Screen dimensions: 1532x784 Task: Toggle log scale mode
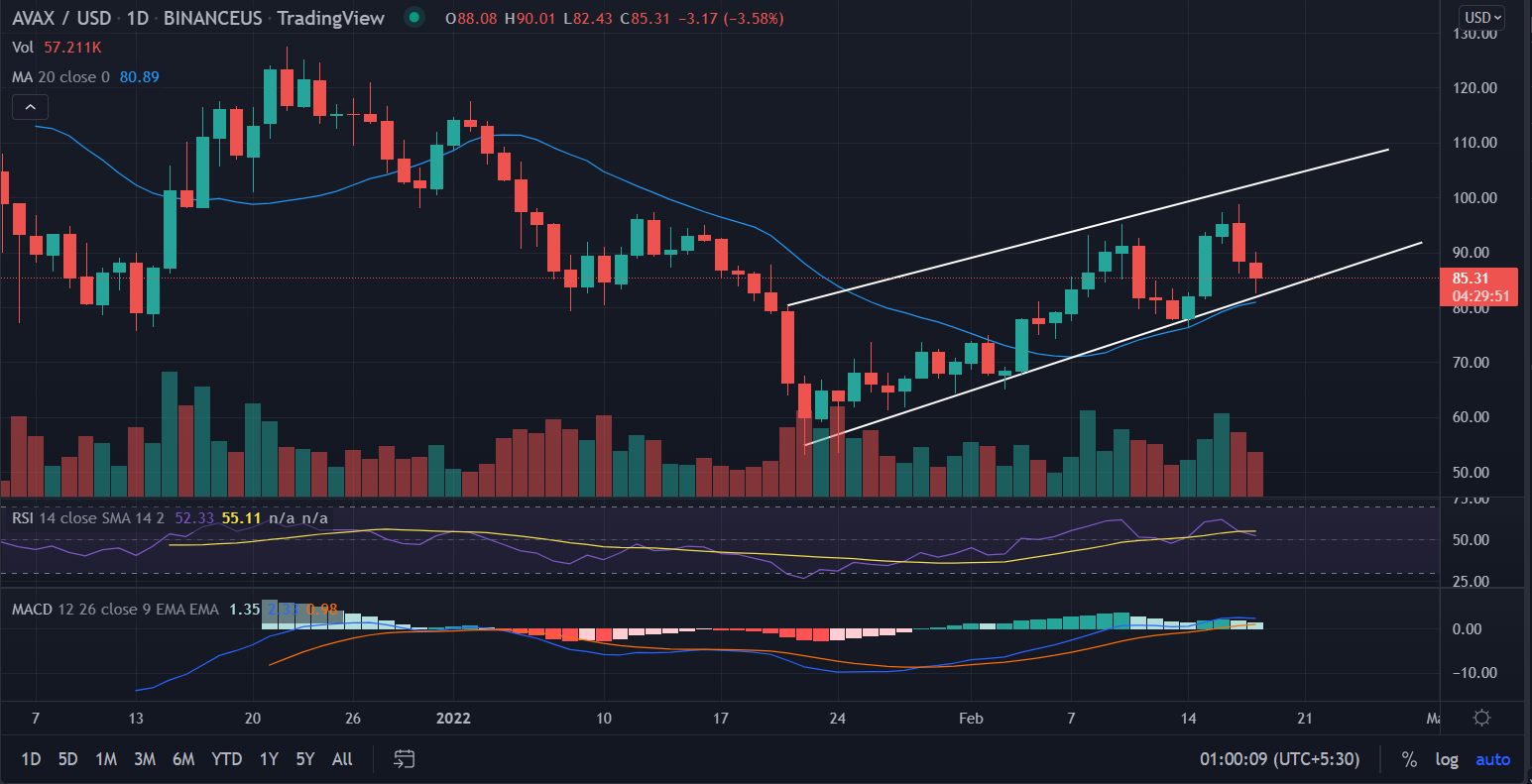coord(1447,759)
